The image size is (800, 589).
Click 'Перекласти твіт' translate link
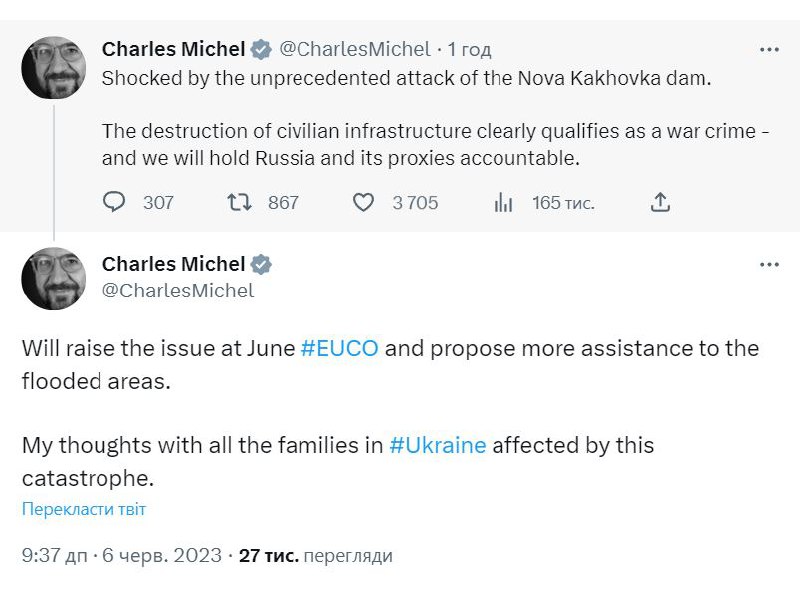click(84, 509)
